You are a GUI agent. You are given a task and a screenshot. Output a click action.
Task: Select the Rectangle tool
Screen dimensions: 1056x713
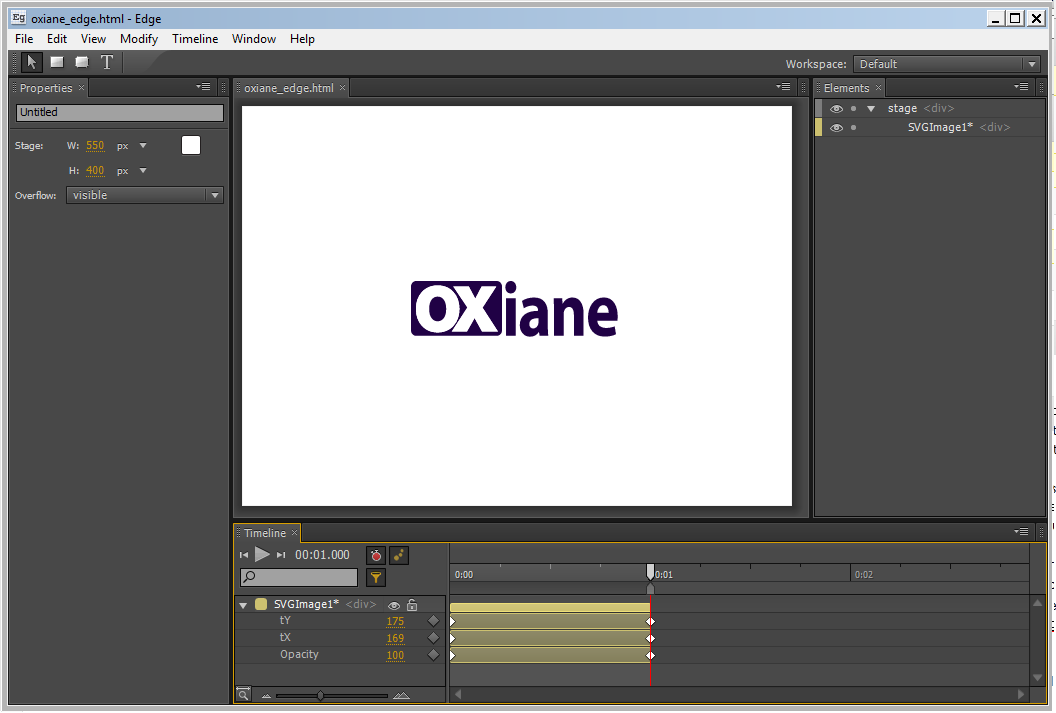point(57,63)
